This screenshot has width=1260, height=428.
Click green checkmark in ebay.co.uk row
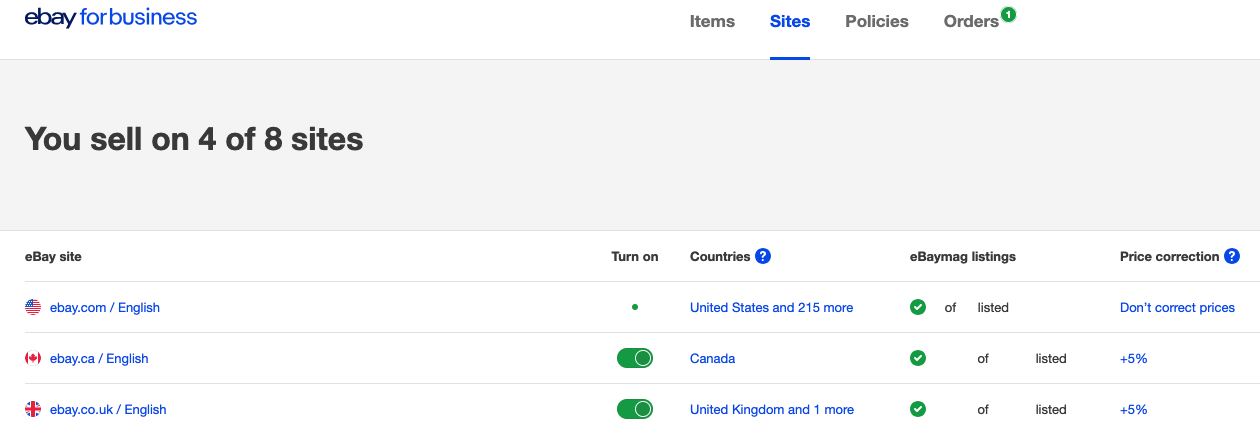[918, 409]
